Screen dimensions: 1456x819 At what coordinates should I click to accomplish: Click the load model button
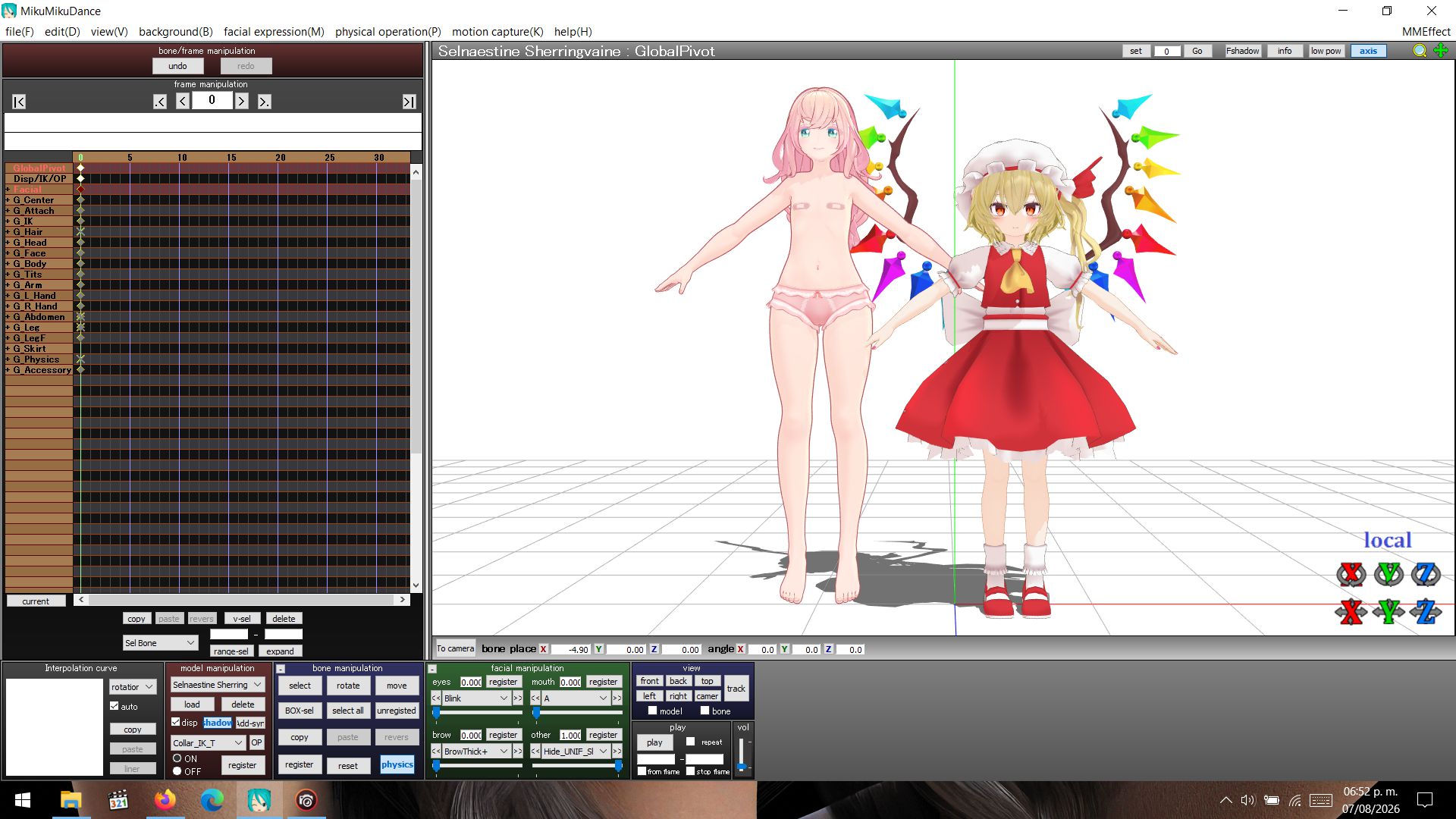click(192, 704)
